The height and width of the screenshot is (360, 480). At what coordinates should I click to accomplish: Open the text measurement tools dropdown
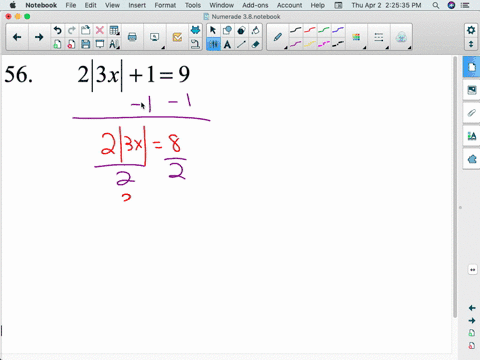point(114,44)
